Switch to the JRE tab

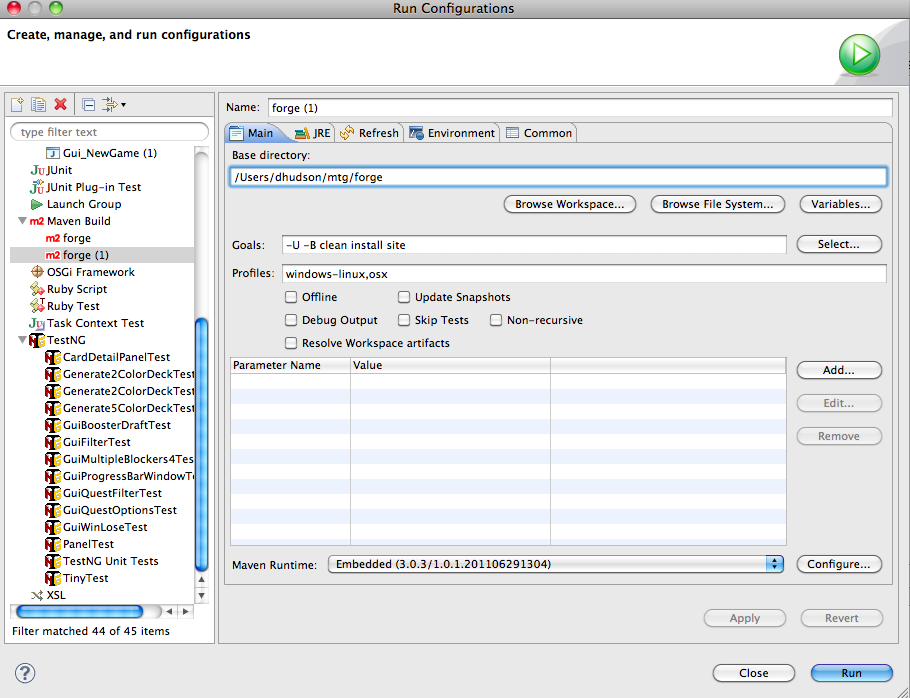point(312,133)
